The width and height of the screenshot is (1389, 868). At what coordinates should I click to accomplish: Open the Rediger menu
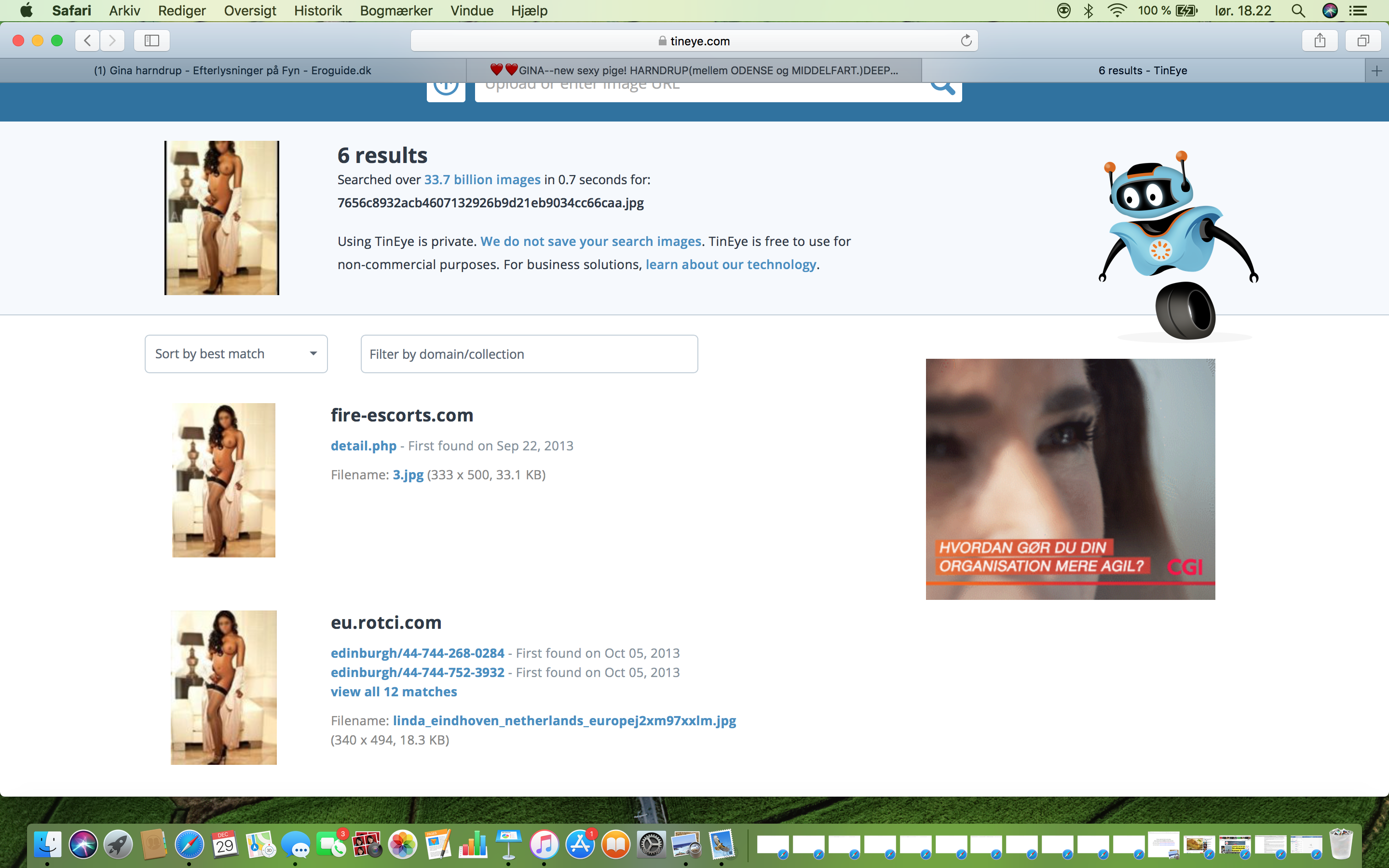click(182, 10)
